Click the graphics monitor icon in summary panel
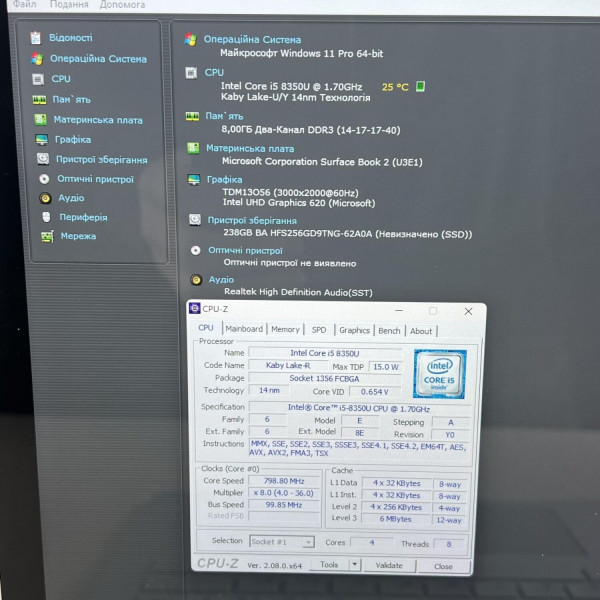This screenshot has width=600, height=600. tap(194, 179)
